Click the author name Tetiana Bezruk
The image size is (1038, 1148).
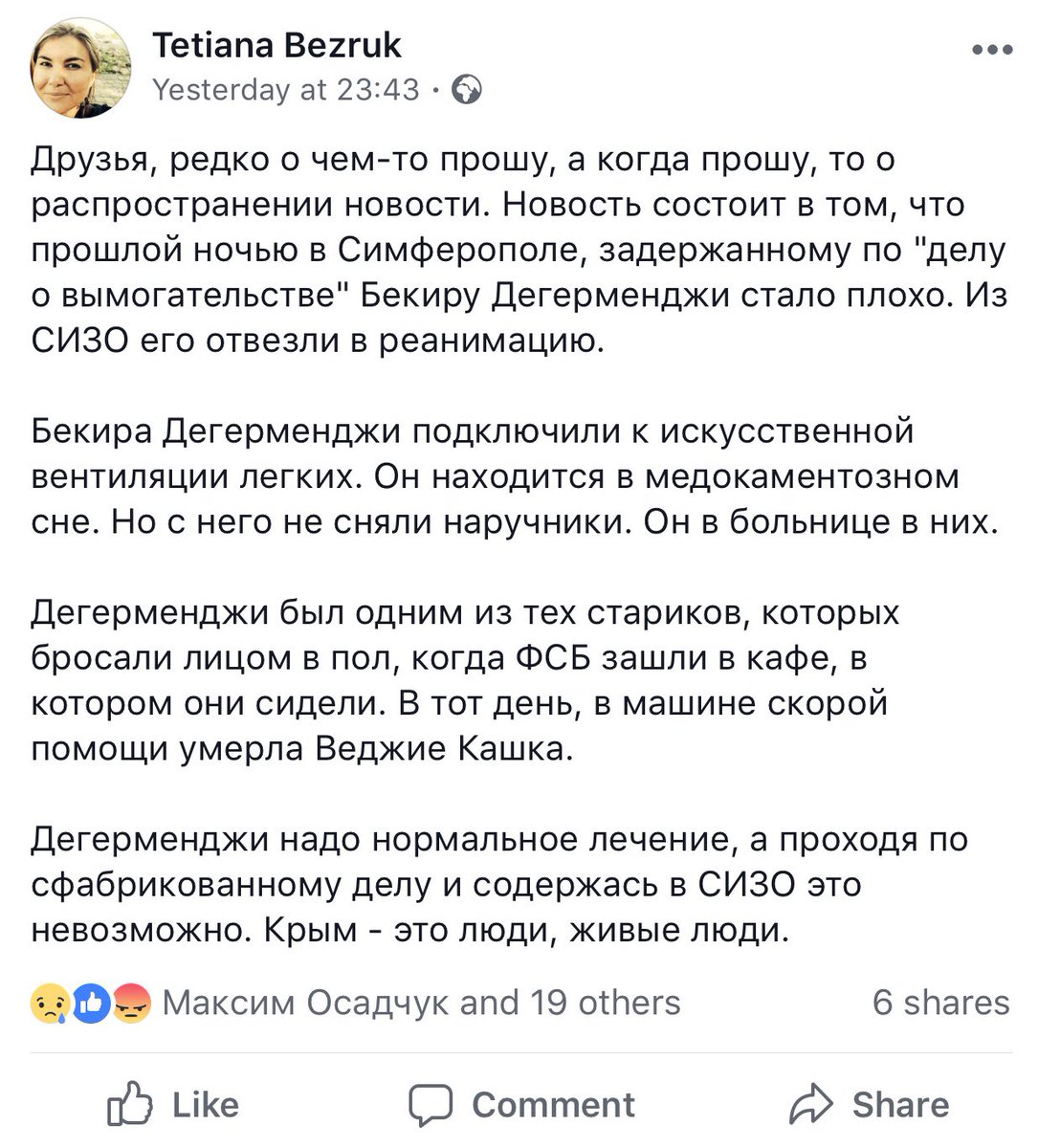pos(276,45)
